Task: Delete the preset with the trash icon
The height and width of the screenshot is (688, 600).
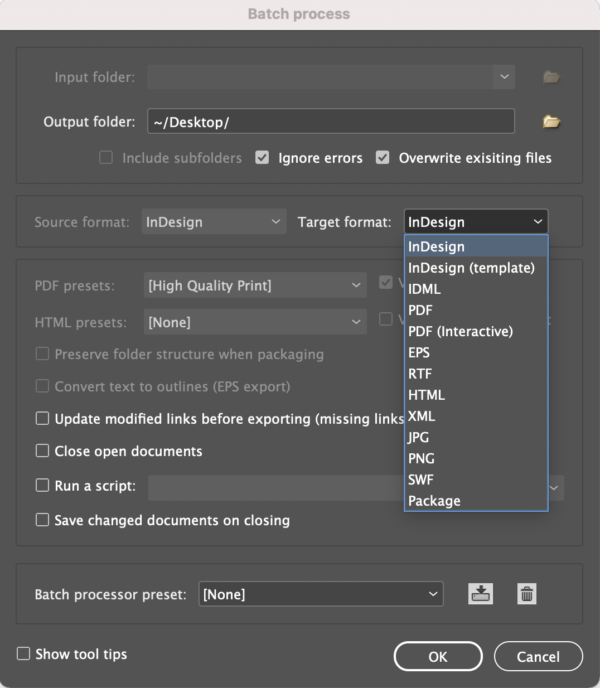Action: click(x=527, y=594)
